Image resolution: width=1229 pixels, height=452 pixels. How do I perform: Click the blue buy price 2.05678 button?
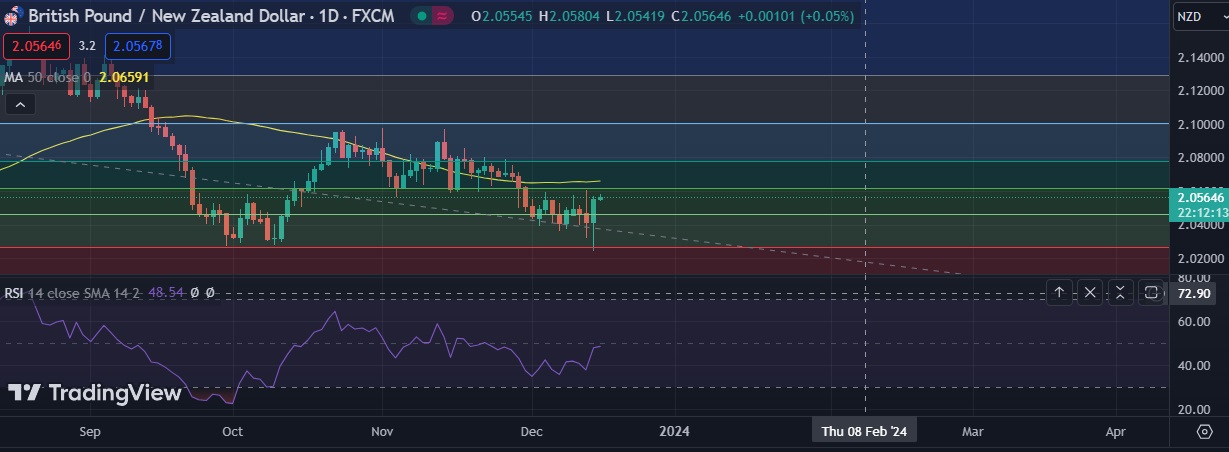[x=138, y=46]
